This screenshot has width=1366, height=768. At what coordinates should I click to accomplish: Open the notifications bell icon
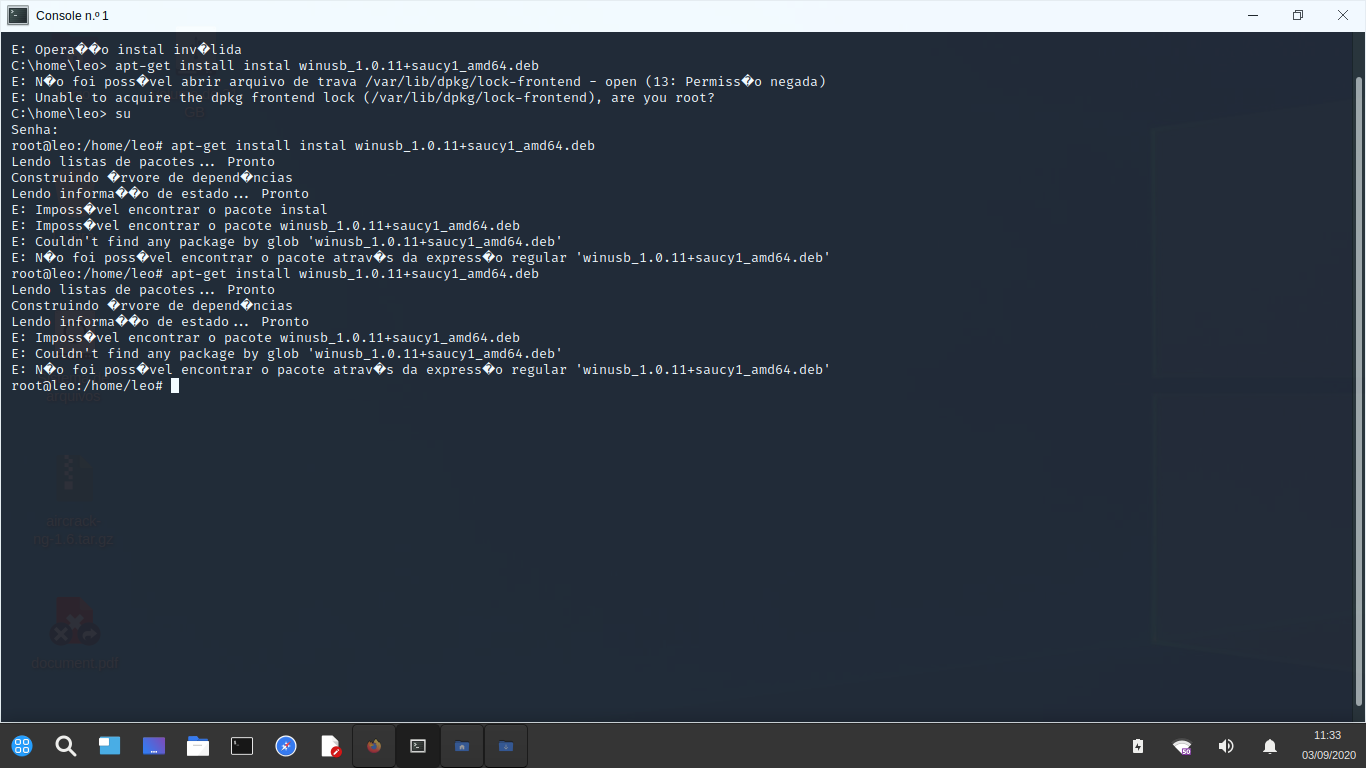pos(1270,746)
